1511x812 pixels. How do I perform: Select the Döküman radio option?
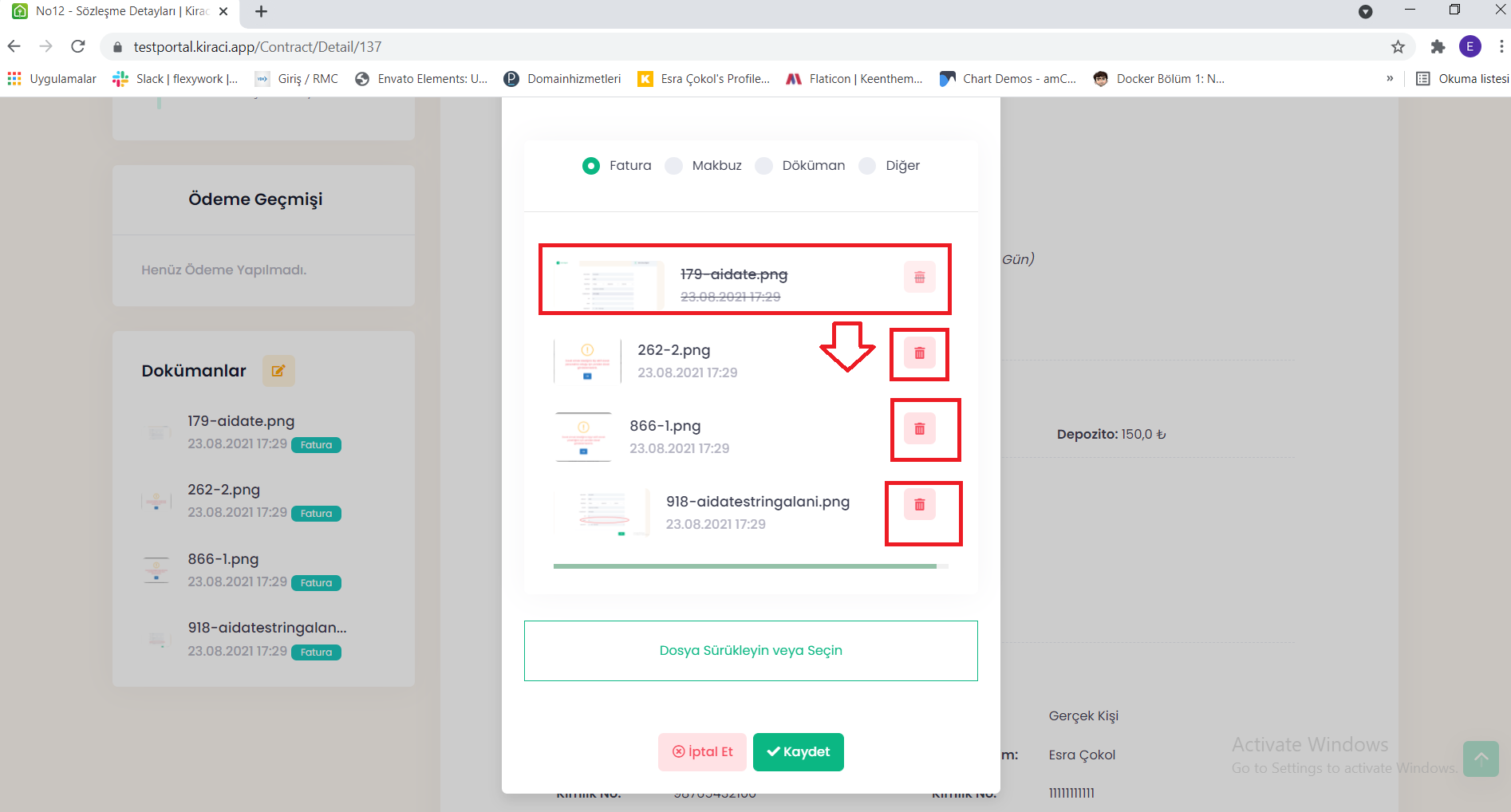[x=764, y=166]
